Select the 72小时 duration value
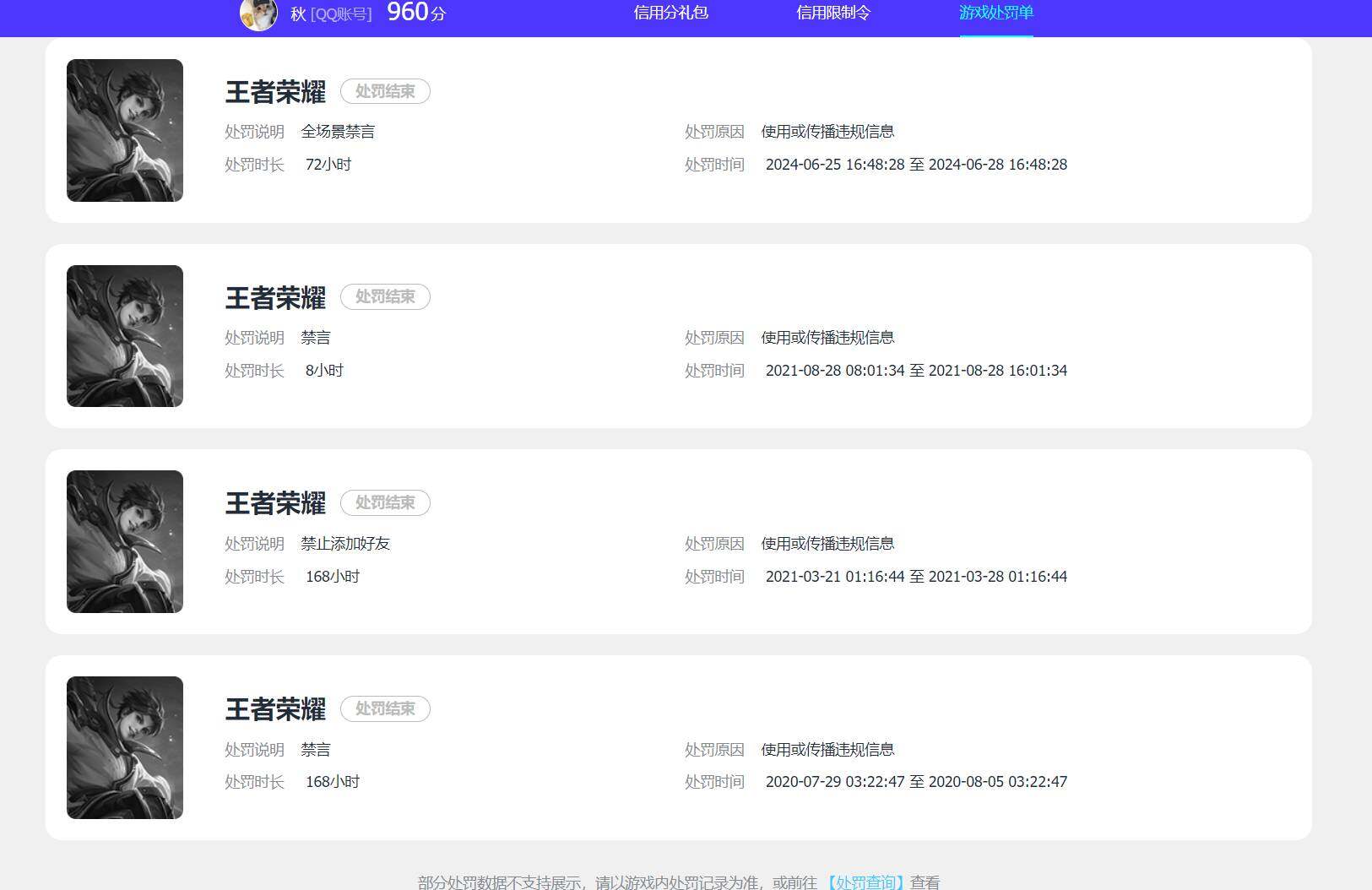 click(x=328, y=165)
